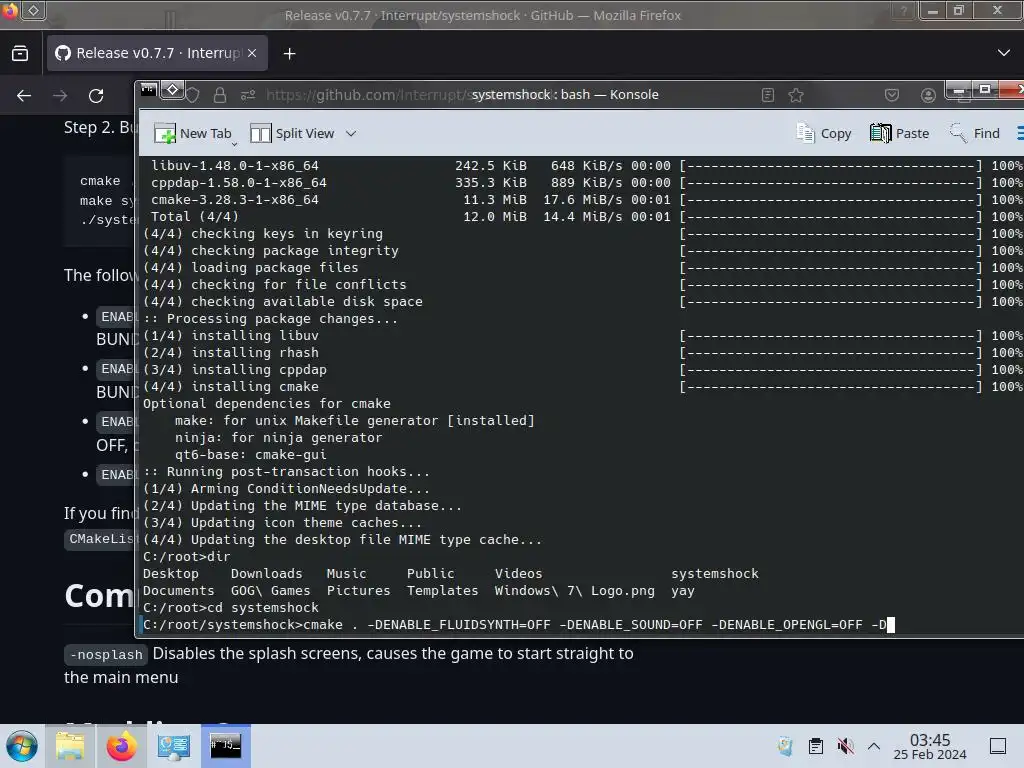1024x768 pixels.
Task: Expand the New Tab dropdown arrow in Konsole
Action: [234, 143]
